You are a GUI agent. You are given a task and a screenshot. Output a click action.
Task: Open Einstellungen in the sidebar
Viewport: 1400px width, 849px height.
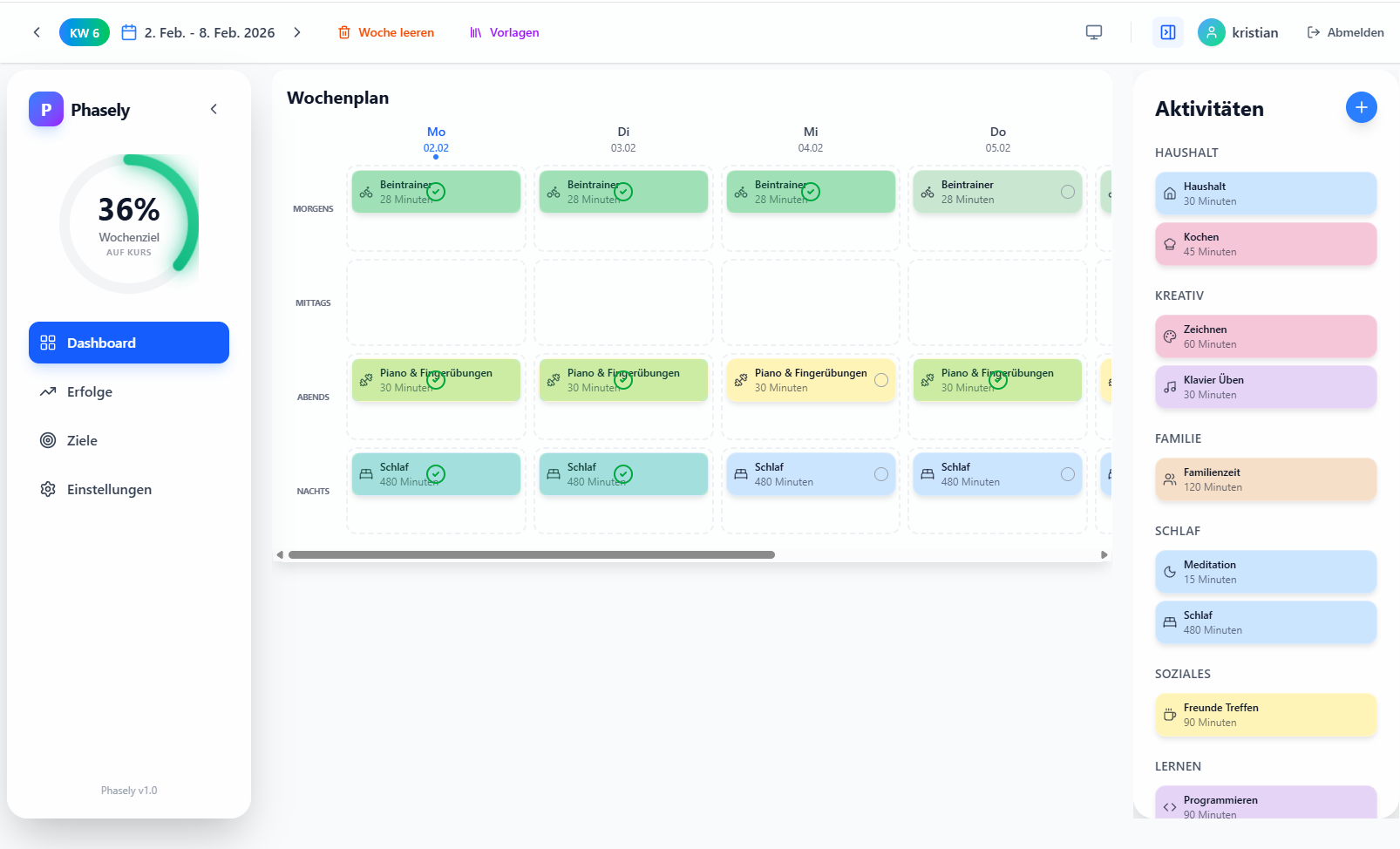coord(109,489)
